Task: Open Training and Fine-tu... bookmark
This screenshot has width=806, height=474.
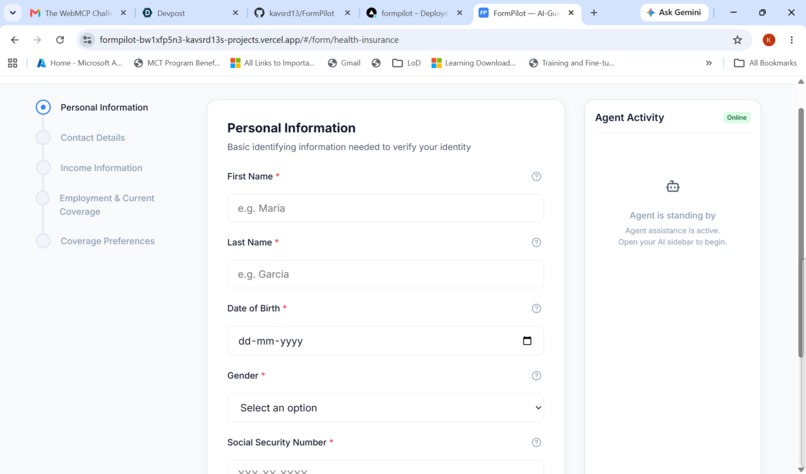Action: coord(572,63)
